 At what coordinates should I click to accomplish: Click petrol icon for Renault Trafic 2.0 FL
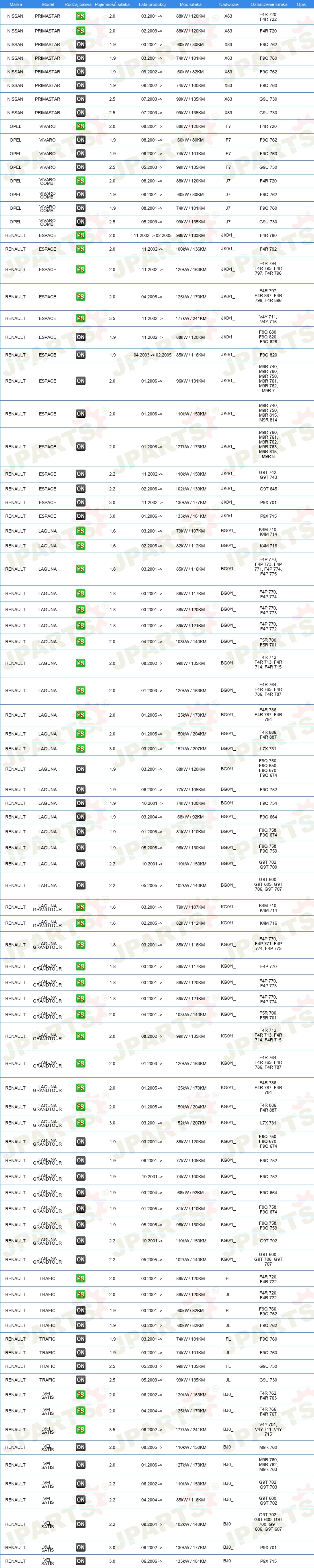80,1279
